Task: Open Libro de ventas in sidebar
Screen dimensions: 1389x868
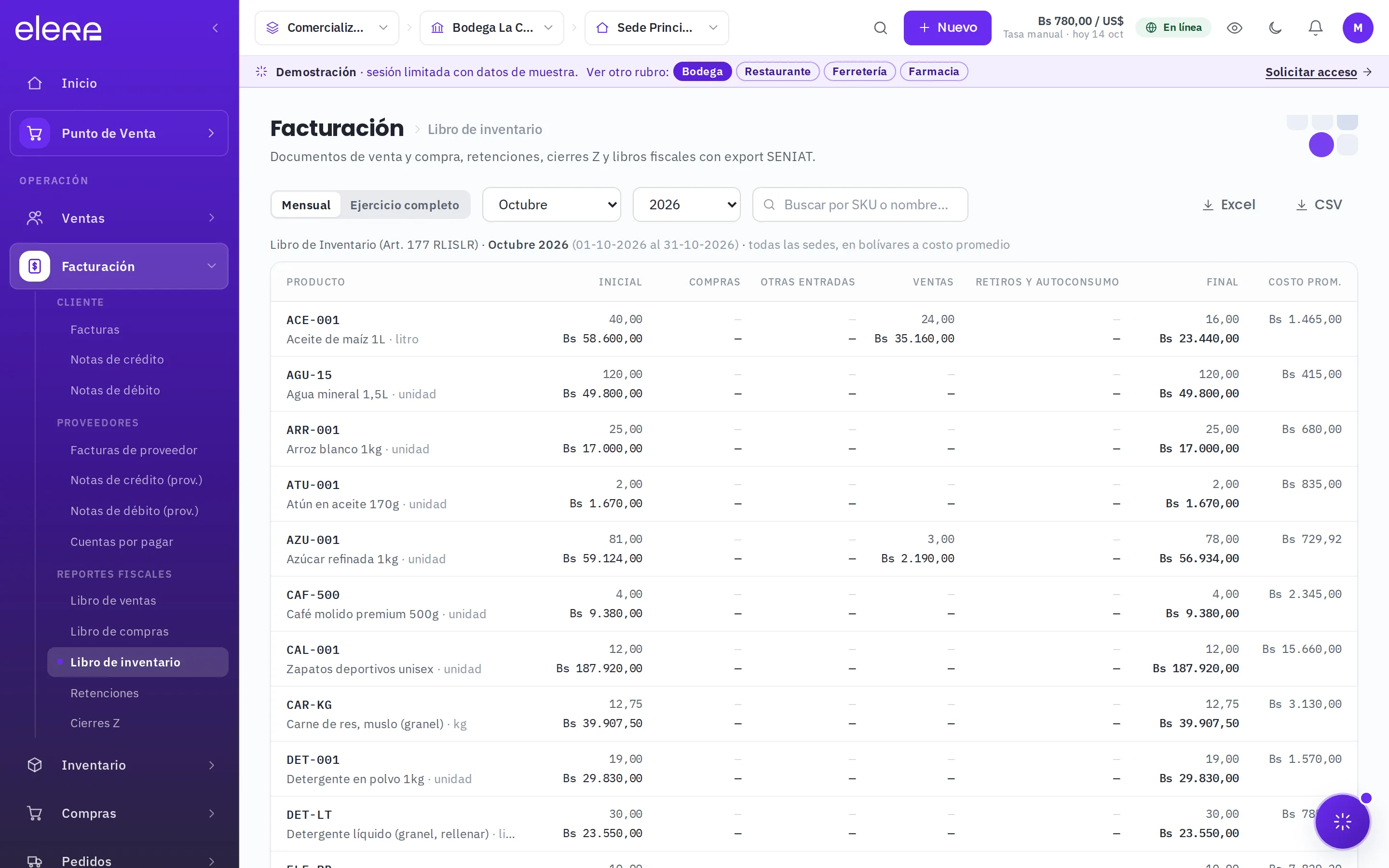Action: [113, 600]
